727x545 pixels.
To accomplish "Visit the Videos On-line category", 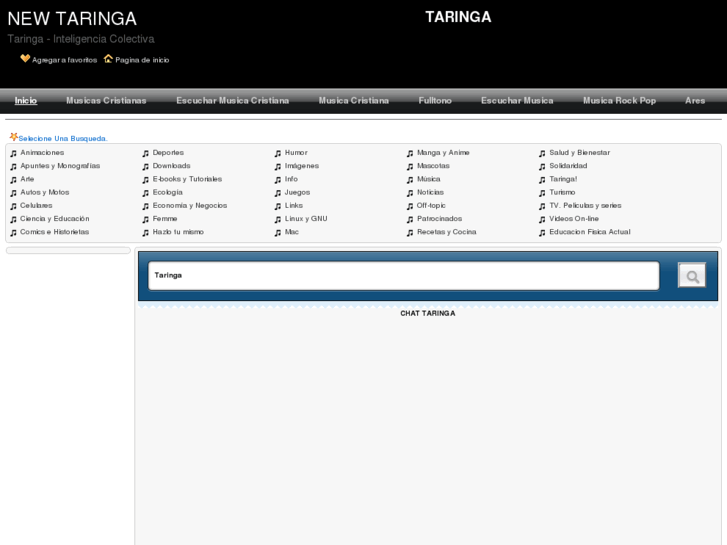I will 574,218.
